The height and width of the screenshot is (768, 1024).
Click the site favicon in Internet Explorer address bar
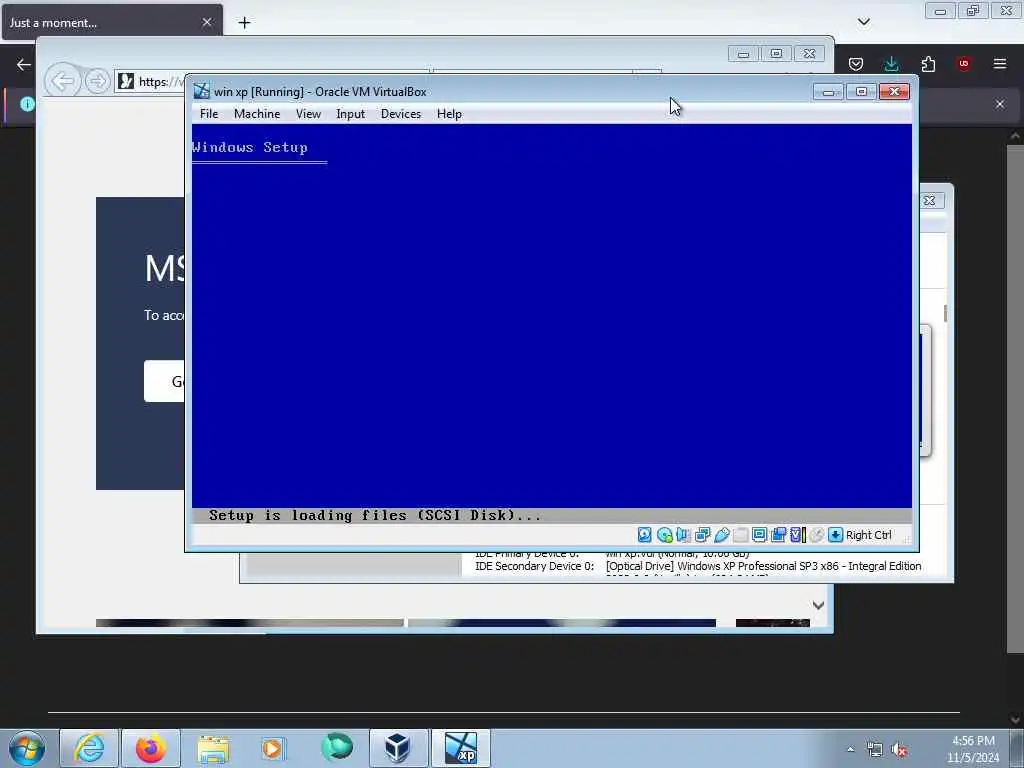click(127, 82)
